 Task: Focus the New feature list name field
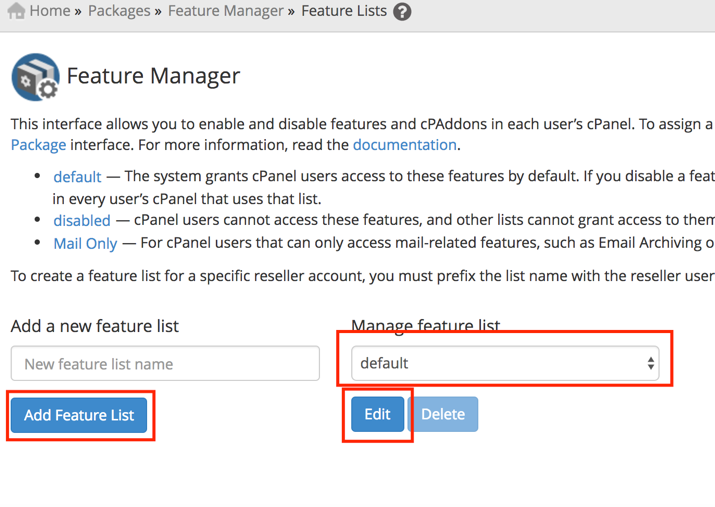[x=165, y=363]
